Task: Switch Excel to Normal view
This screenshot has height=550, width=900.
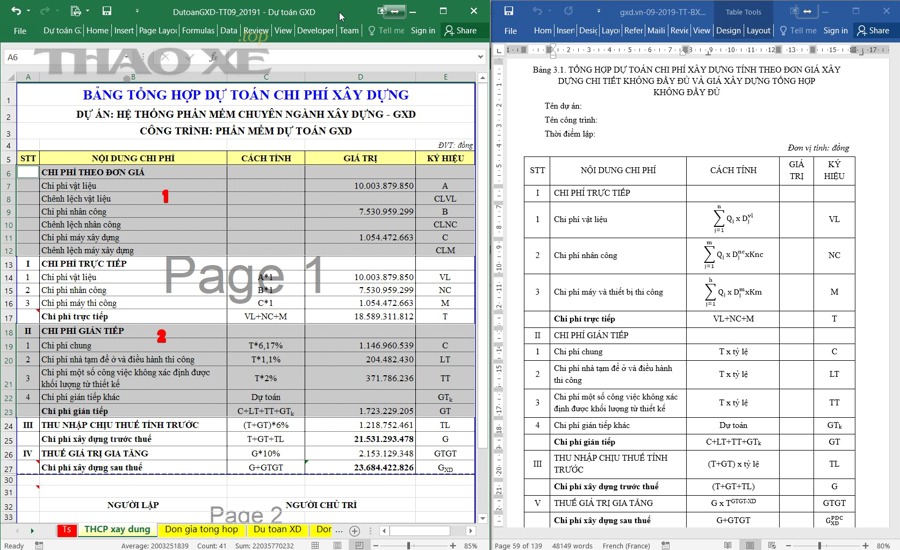Action: point(315,545)
